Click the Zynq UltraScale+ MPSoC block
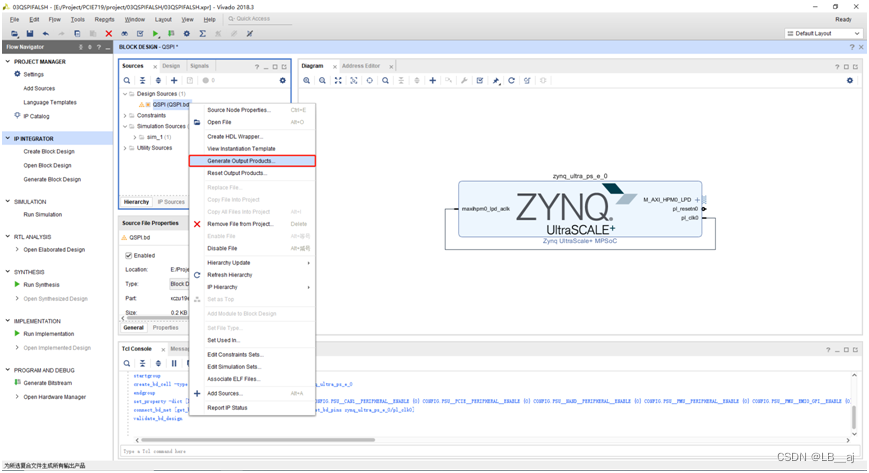Screen dimensions: 869x473 point(580,210)
